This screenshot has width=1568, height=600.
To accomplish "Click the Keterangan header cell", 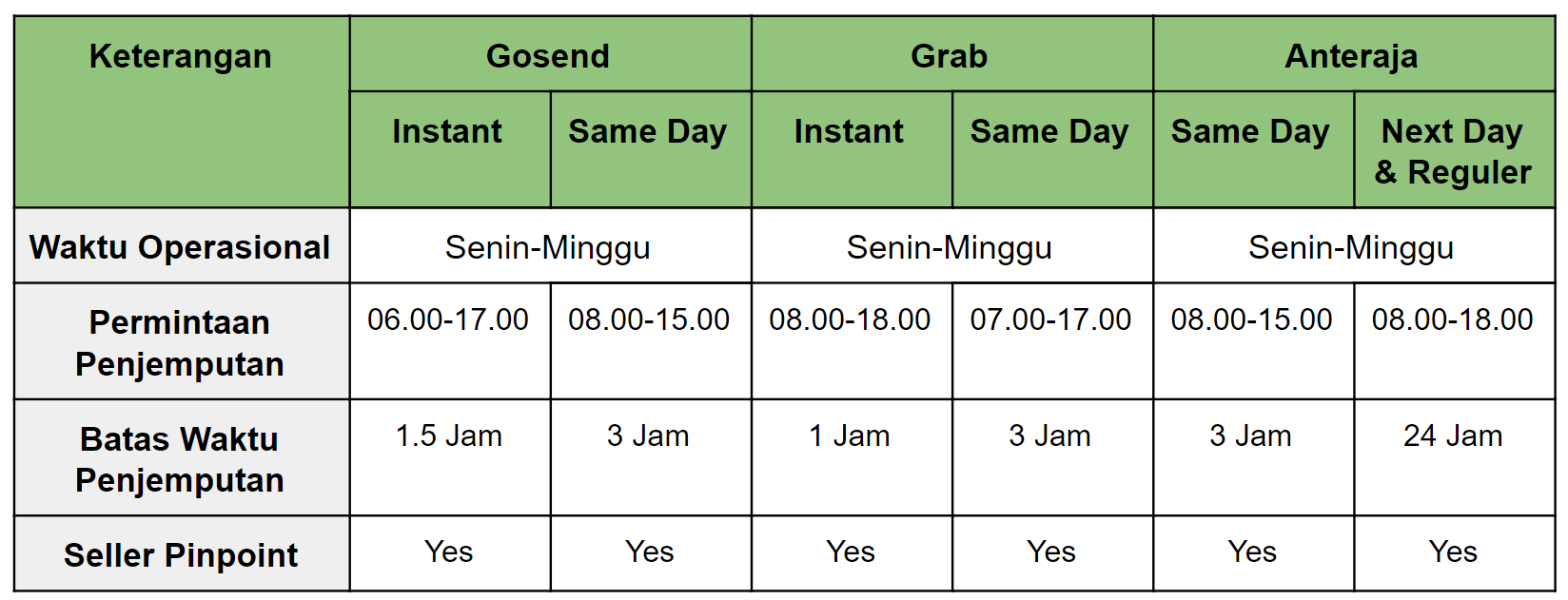I will (181, 111).
